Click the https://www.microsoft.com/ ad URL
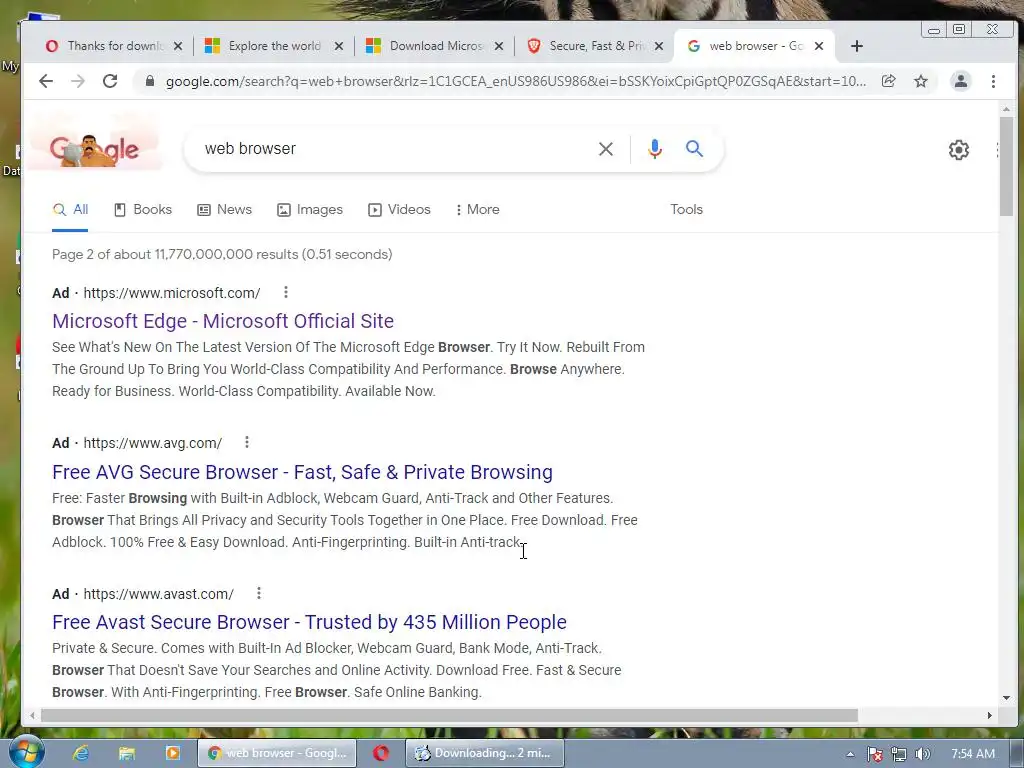The width and height of the screenshot is (1024, 768). 172,293
